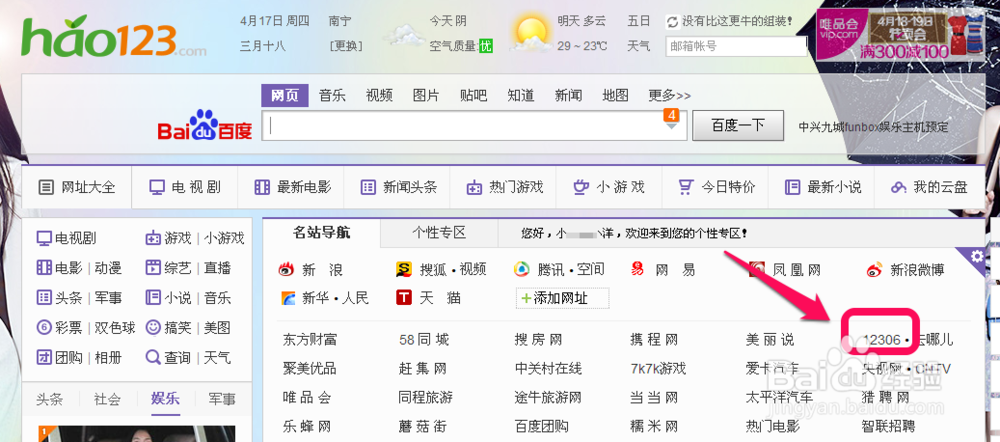
Task: Open the 当当网 link
Action: tap(654, 398)
